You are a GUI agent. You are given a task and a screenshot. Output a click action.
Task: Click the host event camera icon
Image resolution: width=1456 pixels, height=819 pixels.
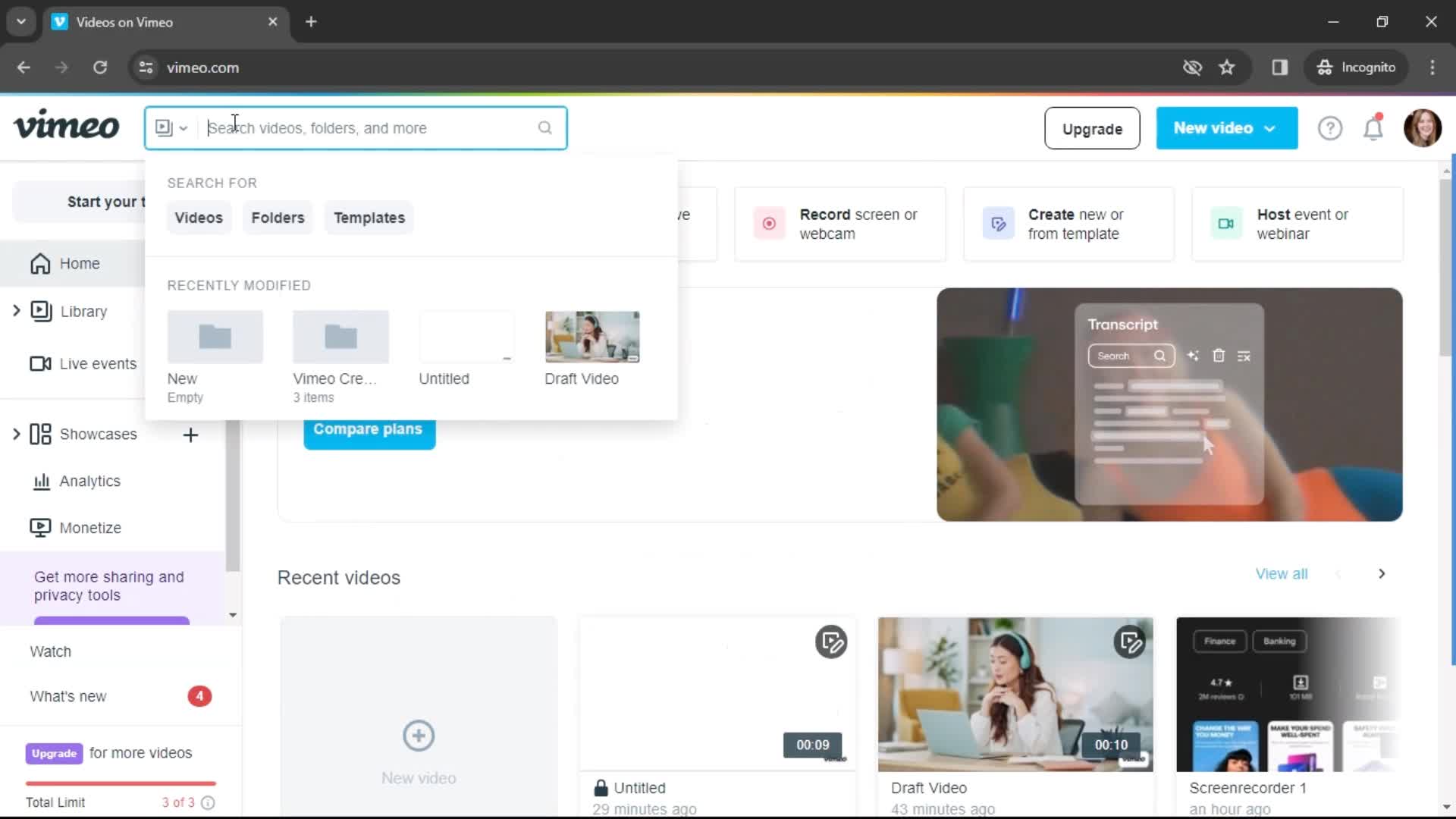pyautogui.click(x=1226, y=224)
